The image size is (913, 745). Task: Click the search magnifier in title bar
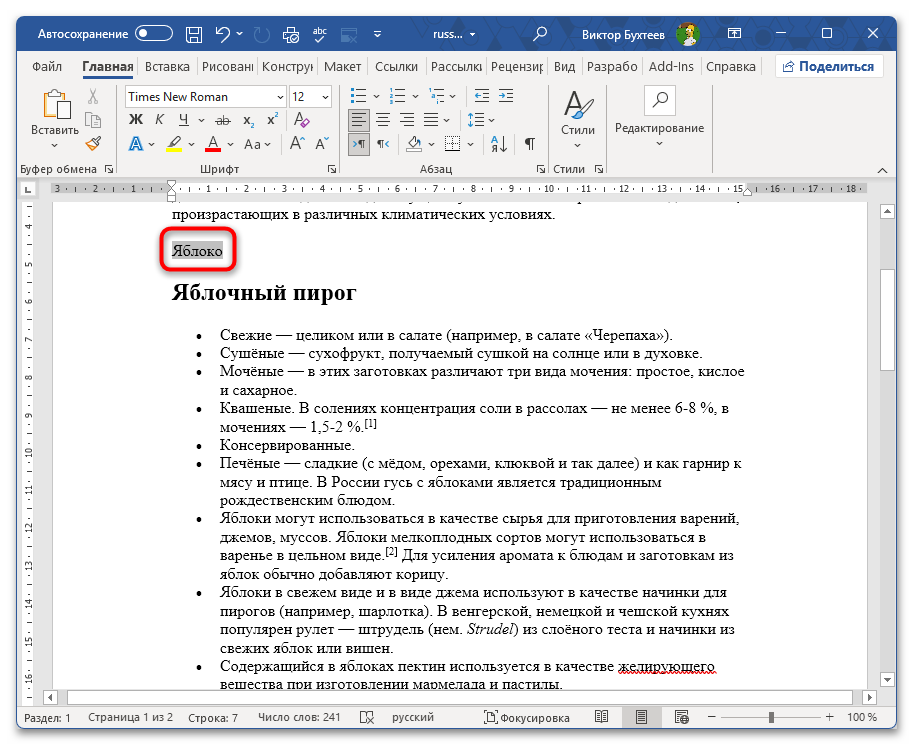click(540, 34)
